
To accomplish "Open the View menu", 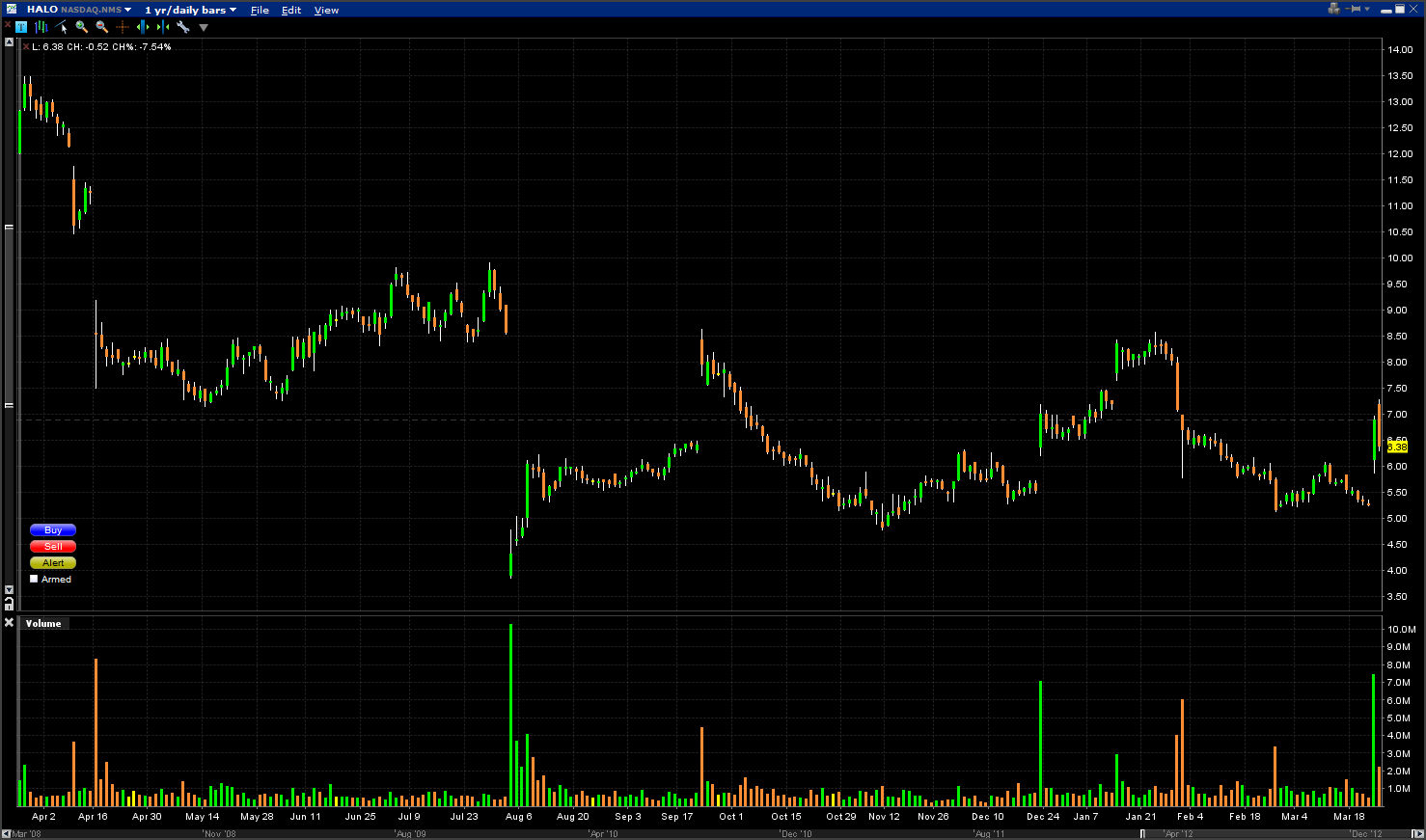I will click(x=326, y=10).
